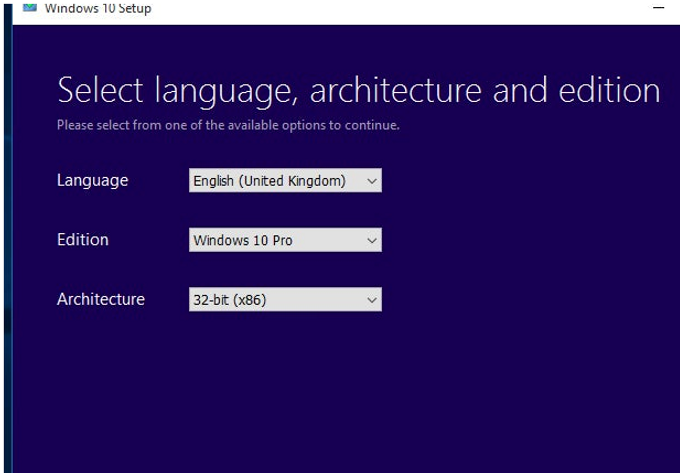Screen dimensions: 680x473
Task: Click the Edition label
Action: [x=82, y=240]
